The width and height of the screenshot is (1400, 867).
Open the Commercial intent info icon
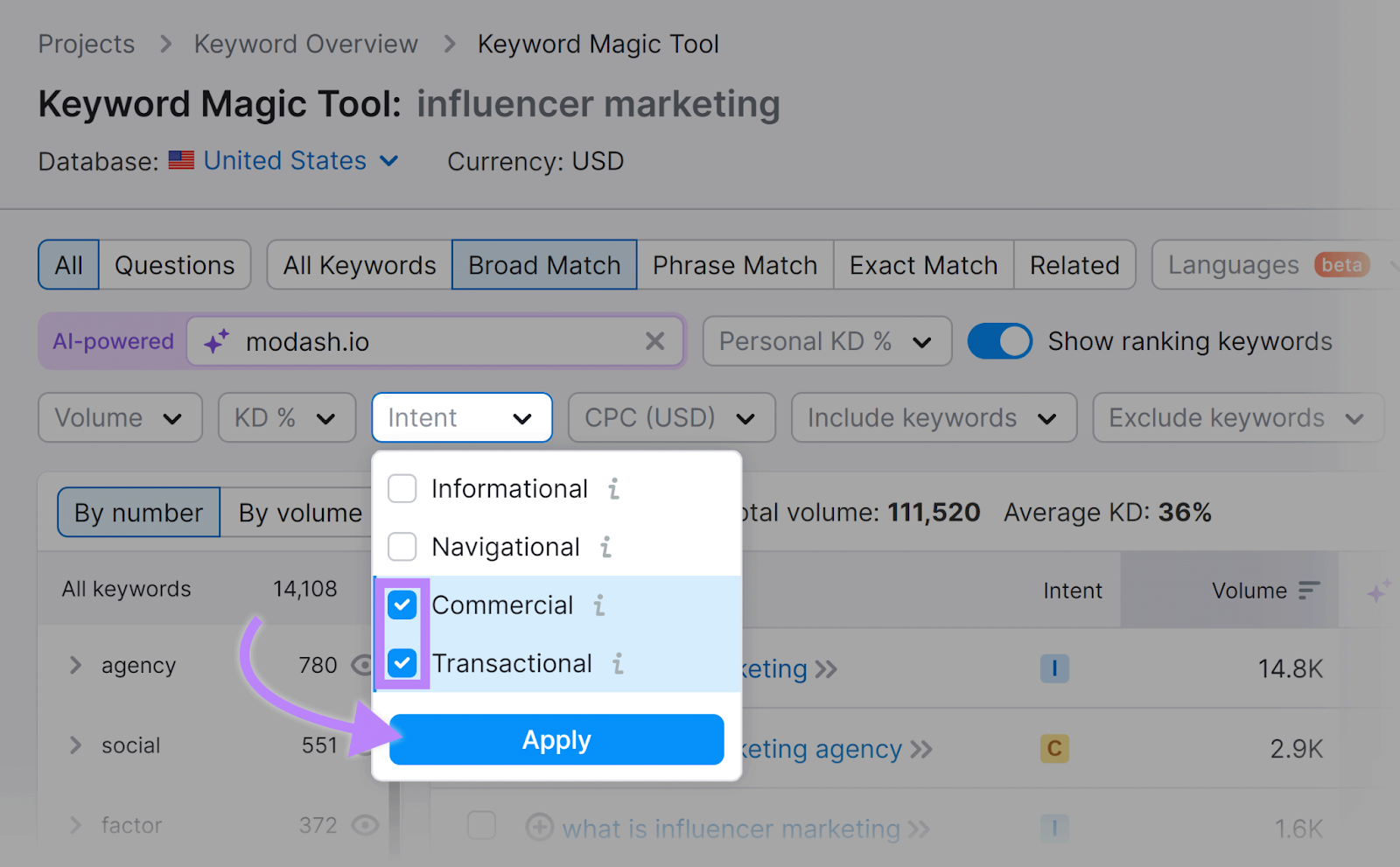[599, 605]
